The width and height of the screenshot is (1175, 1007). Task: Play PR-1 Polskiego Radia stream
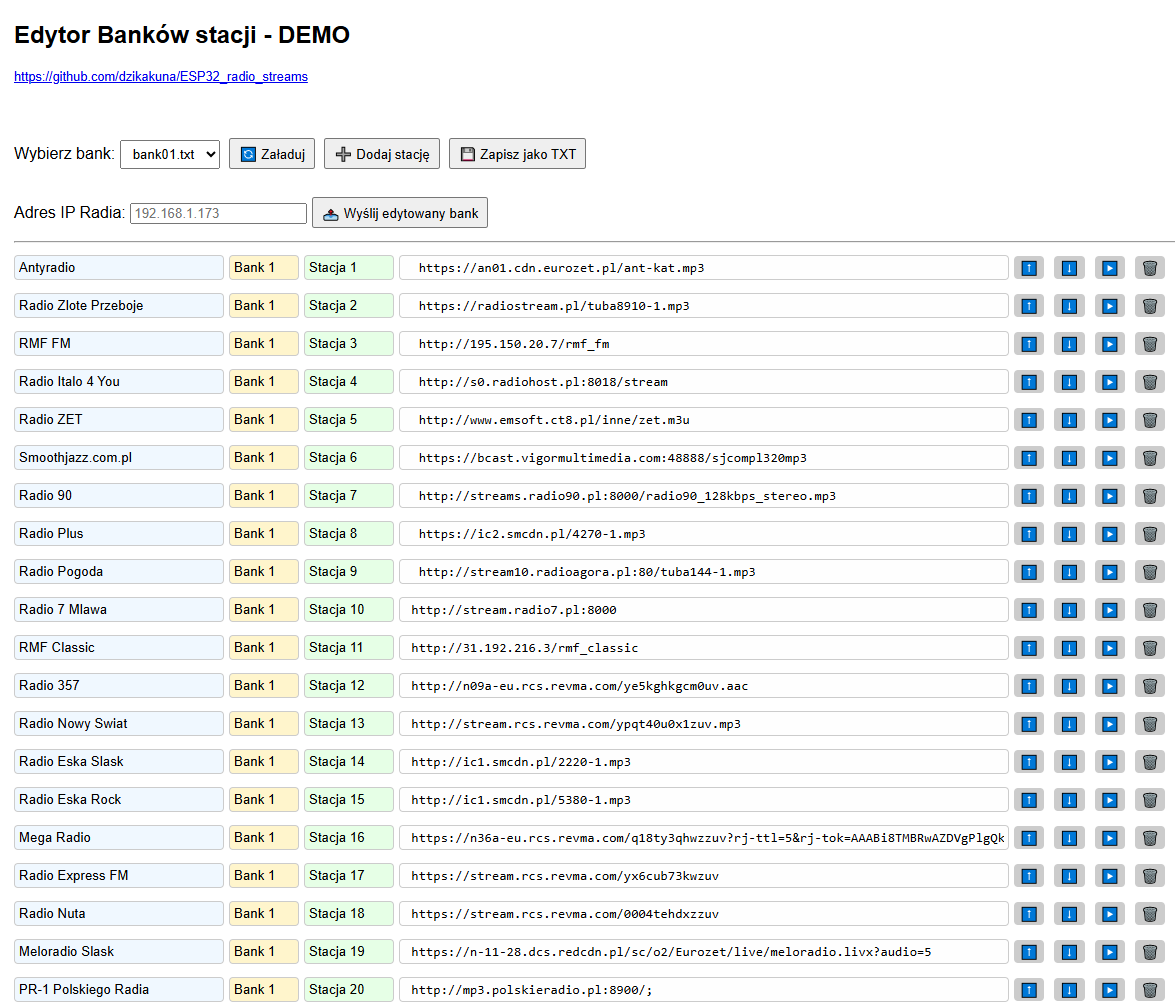tap(1110, 990)
